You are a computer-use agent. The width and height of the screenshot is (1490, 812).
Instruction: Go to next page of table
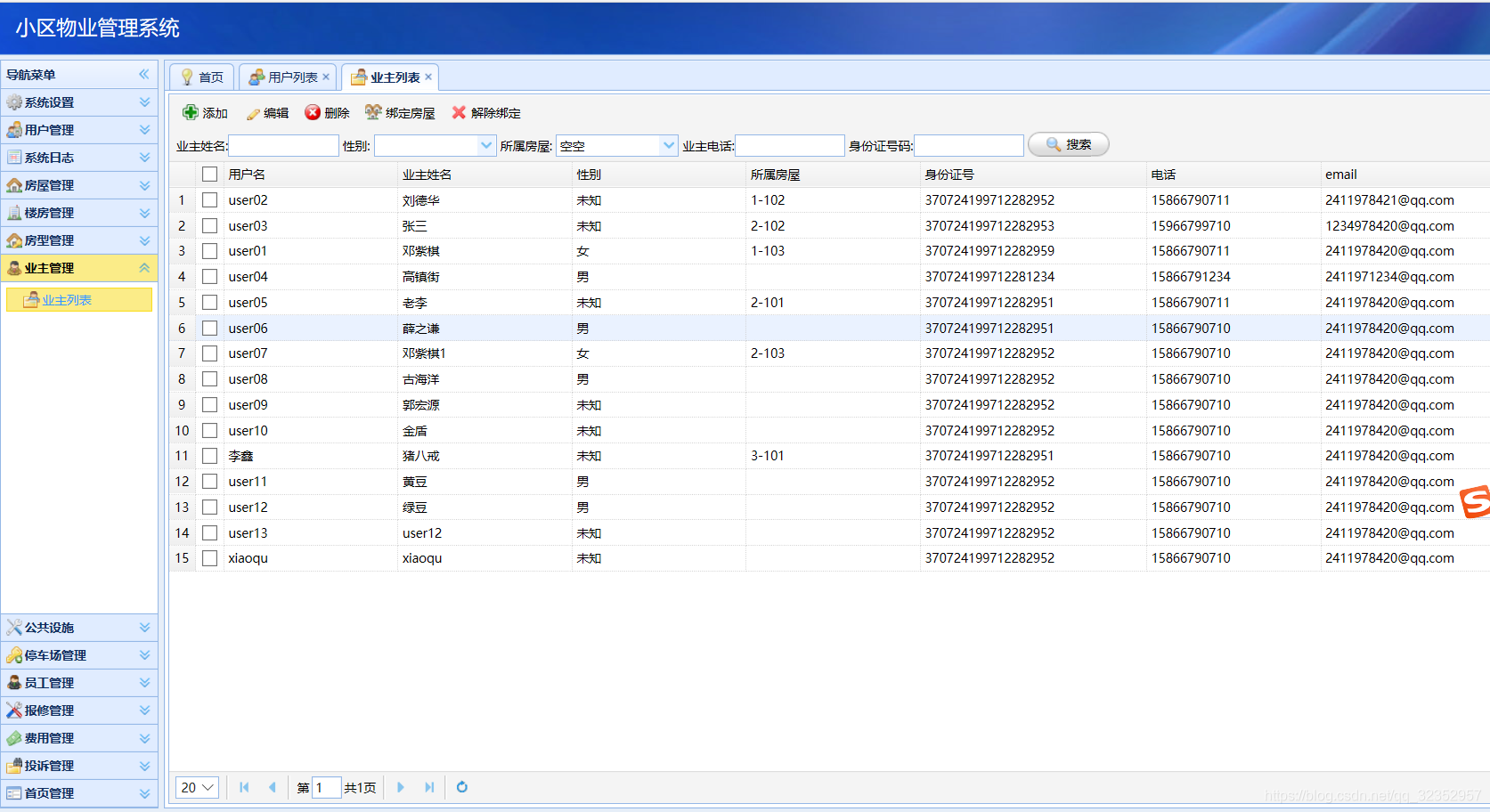click(x=401, y=787)
